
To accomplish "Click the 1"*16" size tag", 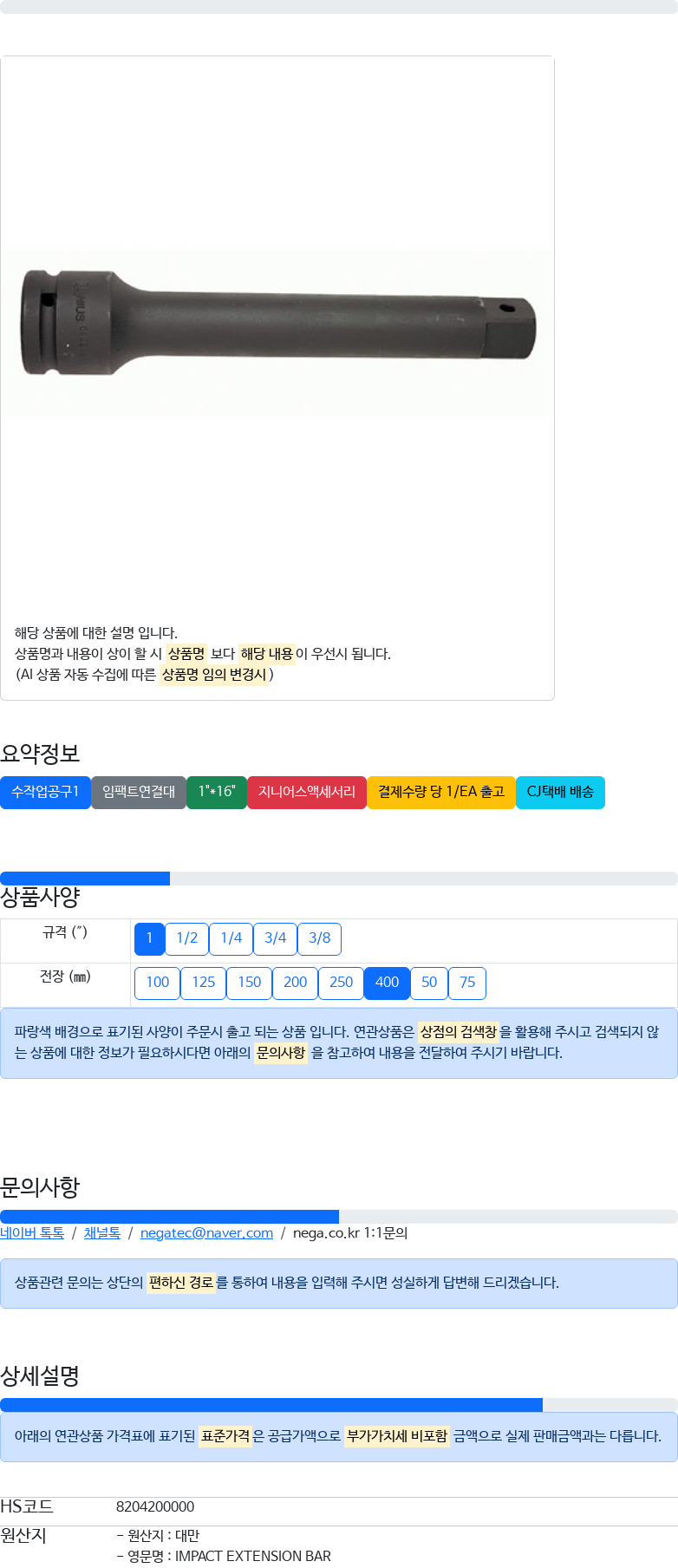I will point(217,792).
